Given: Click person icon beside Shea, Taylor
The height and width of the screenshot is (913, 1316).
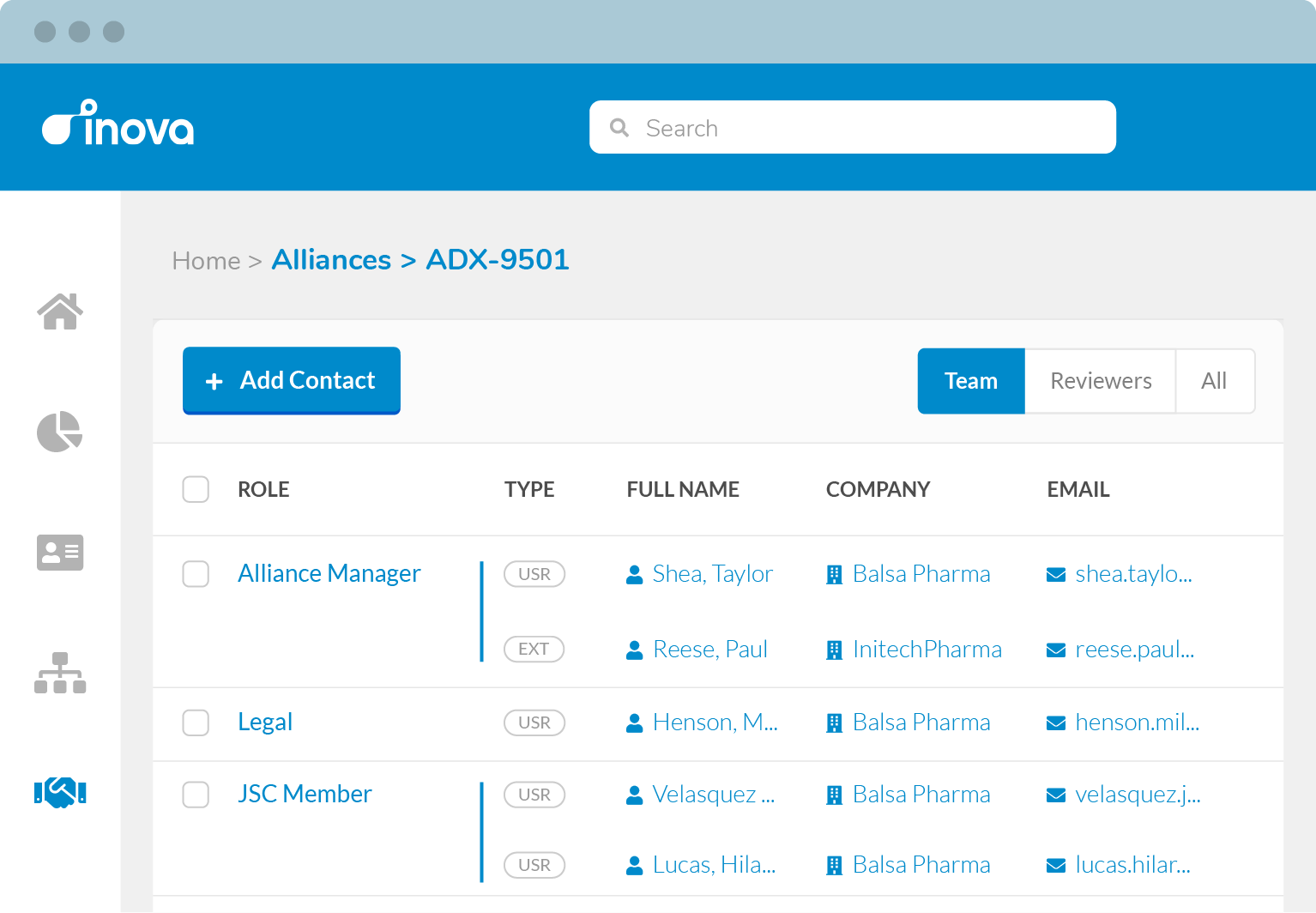Looking at the screenshot, I should [x=635, y=575].
